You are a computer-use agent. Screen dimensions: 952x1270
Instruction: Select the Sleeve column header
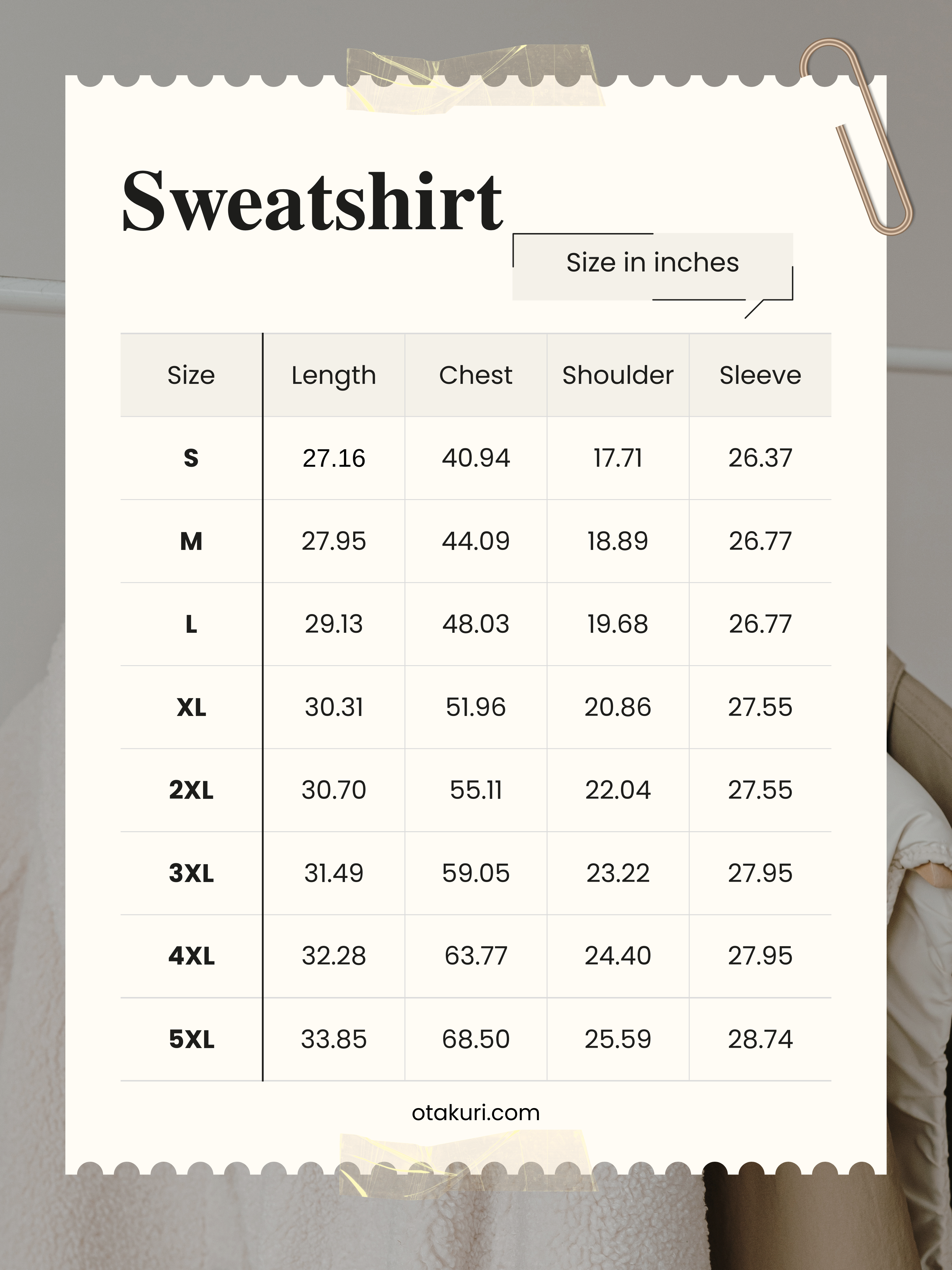coord(760,376)
